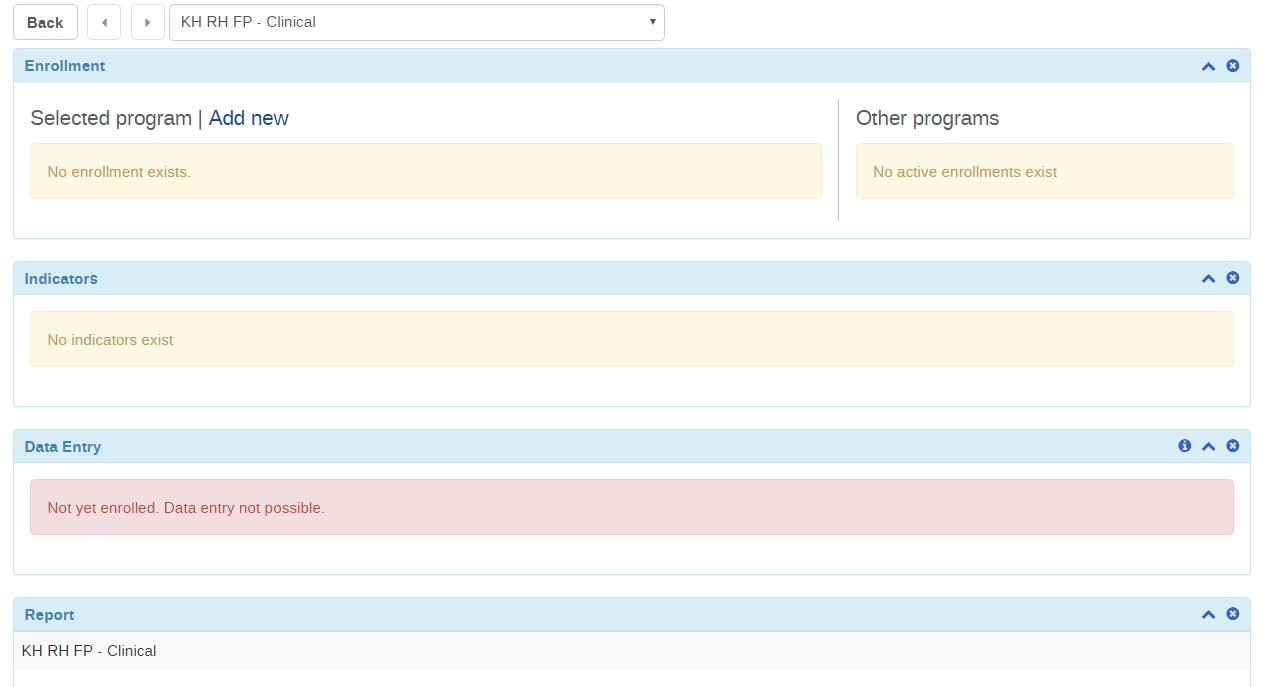Go to previous record with left arrow
Viewport: 1271px width, 687px height.
coord(104,23)
